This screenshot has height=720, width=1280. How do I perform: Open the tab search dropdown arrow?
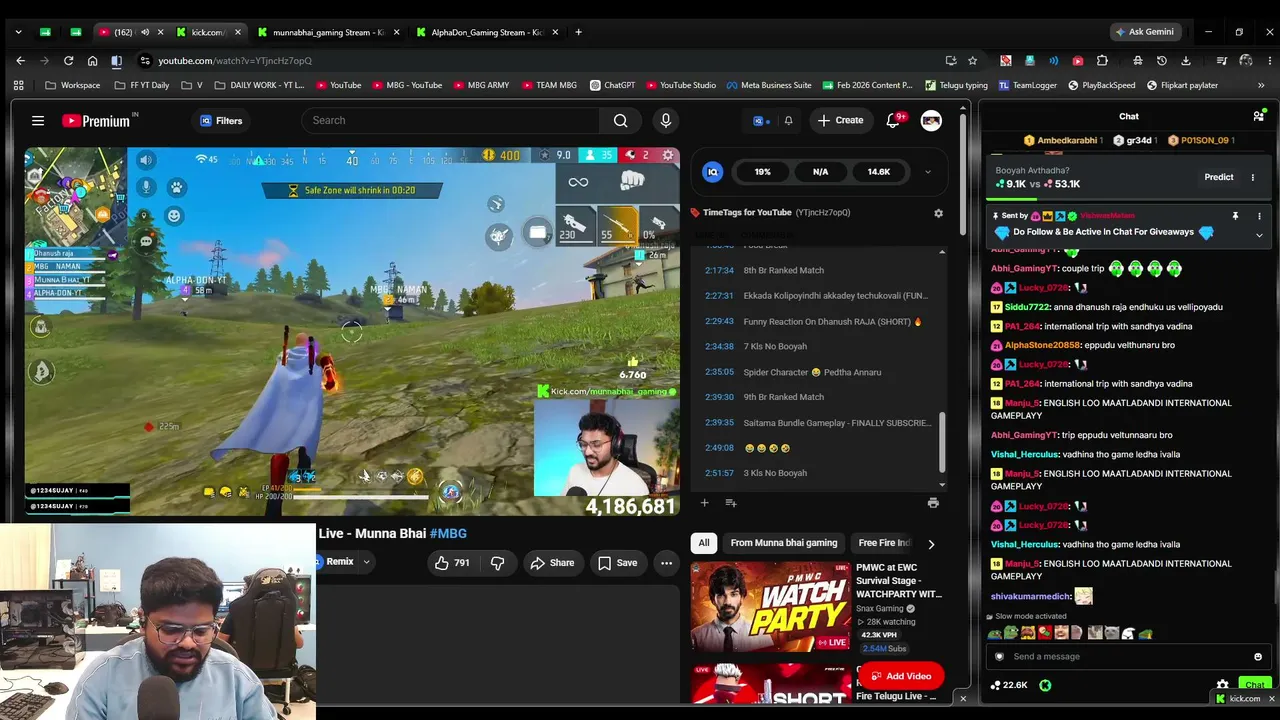click(x=18, y=32)
